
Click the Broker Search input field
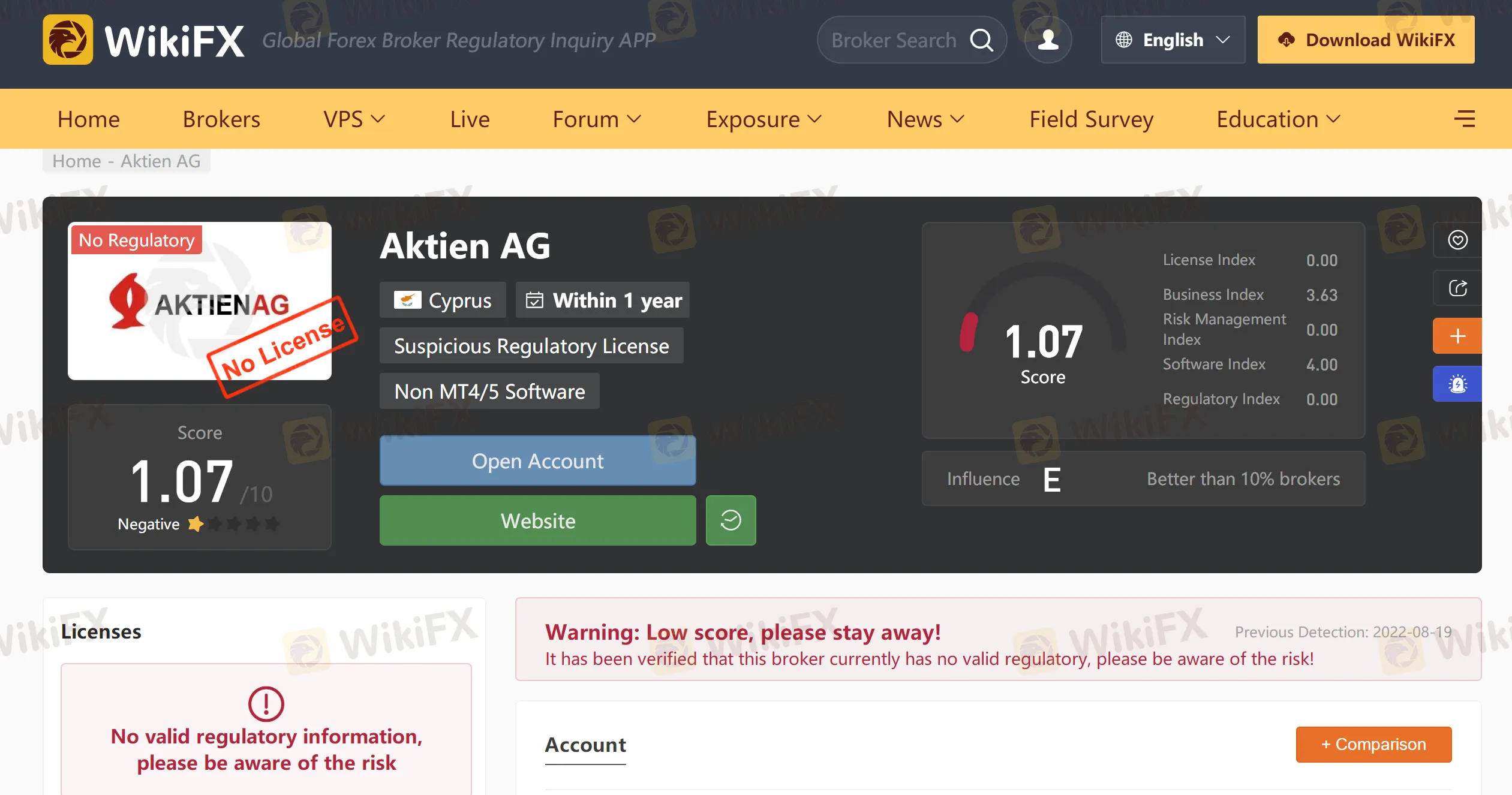coord(894,40)
